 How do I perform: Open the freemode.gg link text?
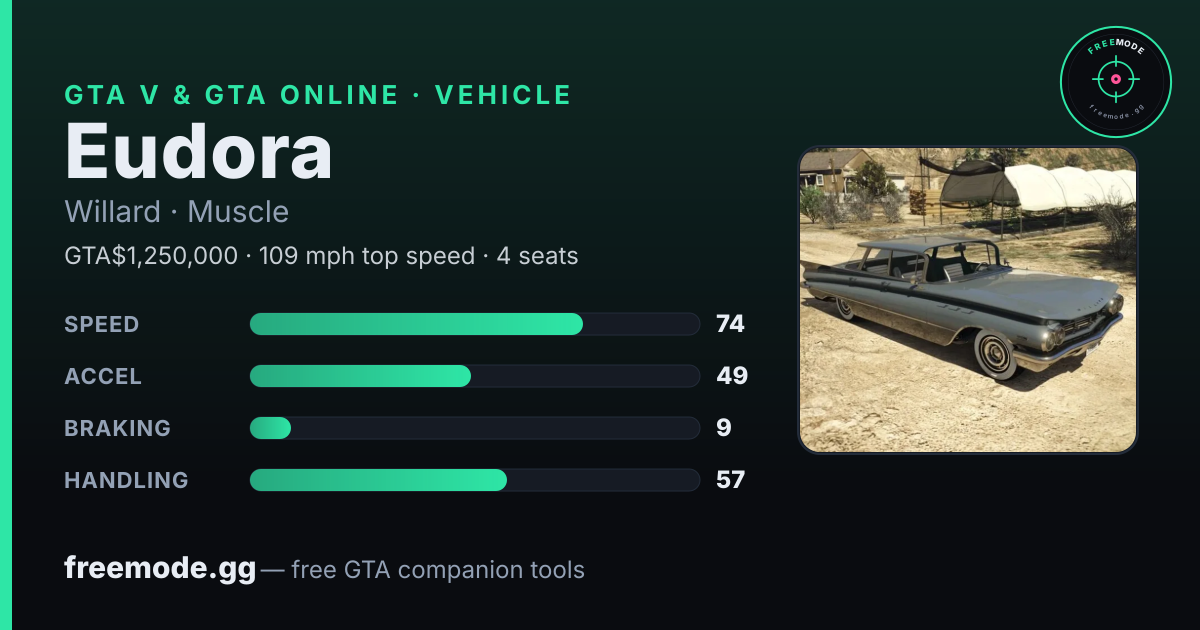(160, 569)
